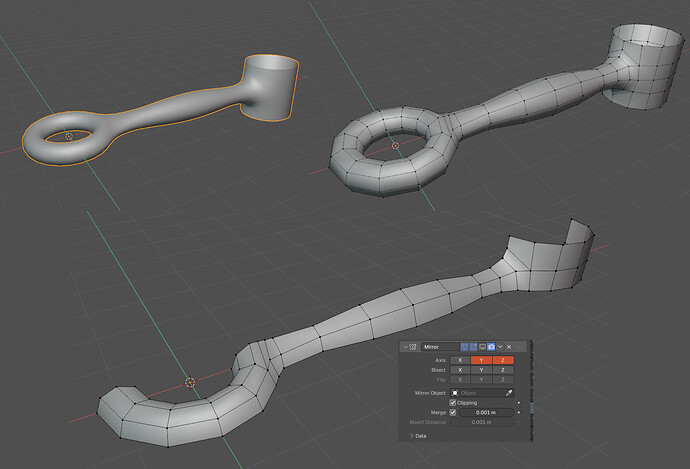The height and width of the screenshot is (469, 690).
Task: Remove the Mirror modifier with X
Action: [509, 347]
